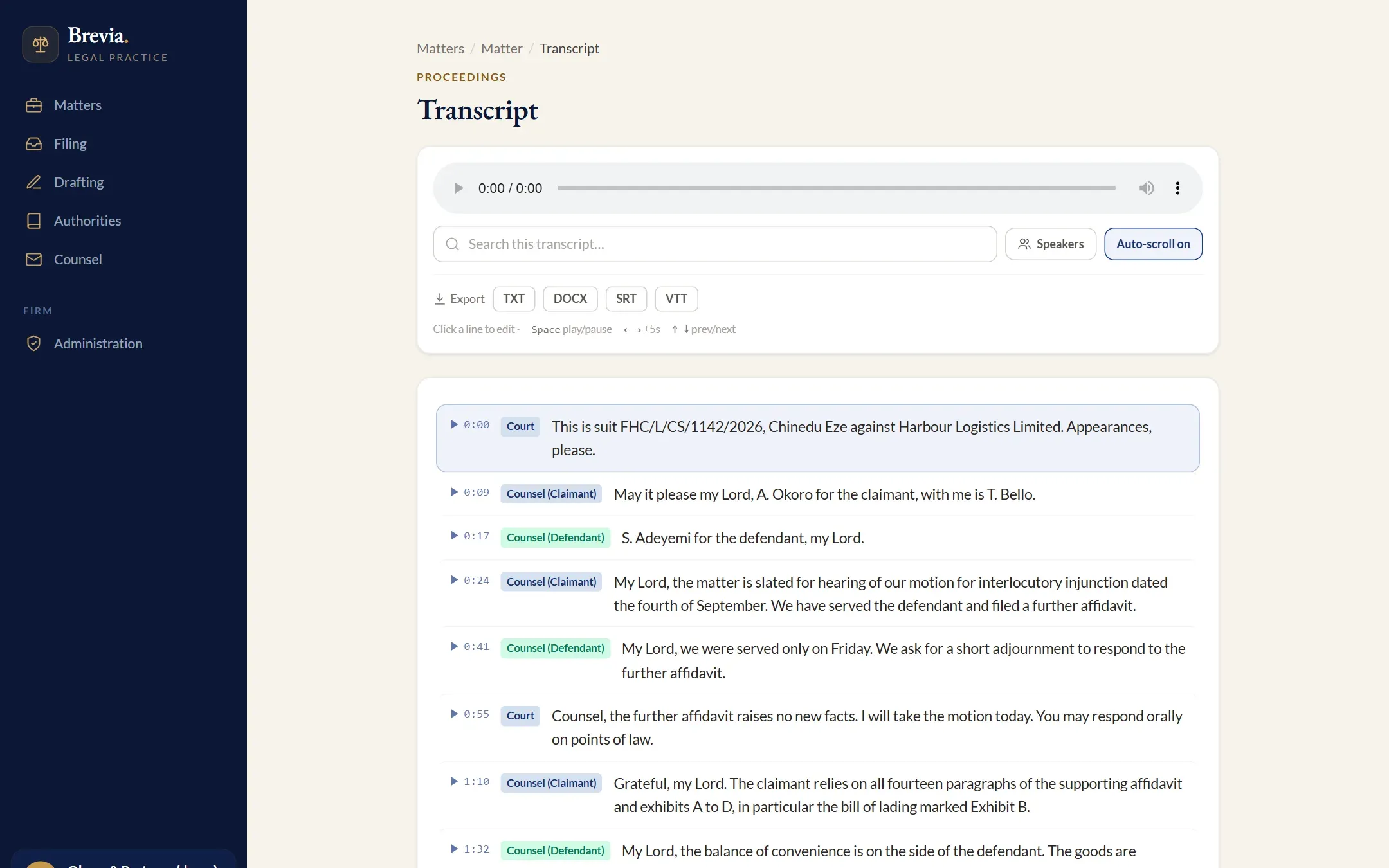
Task: Open the Speakers panel
Action: [x=1051, y=244]
